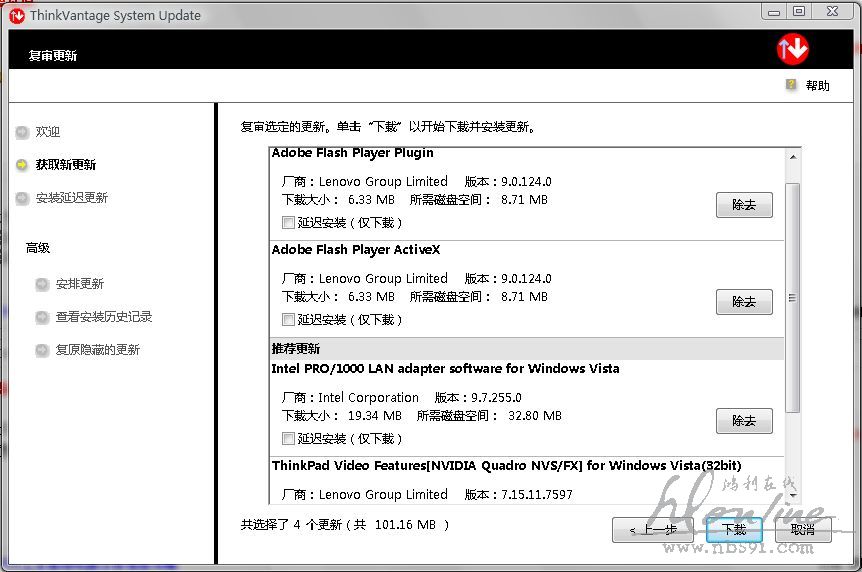This screenshot has width=862, height=572.
Task: Go back with the 上一步 button
Action: coord(653,530)
